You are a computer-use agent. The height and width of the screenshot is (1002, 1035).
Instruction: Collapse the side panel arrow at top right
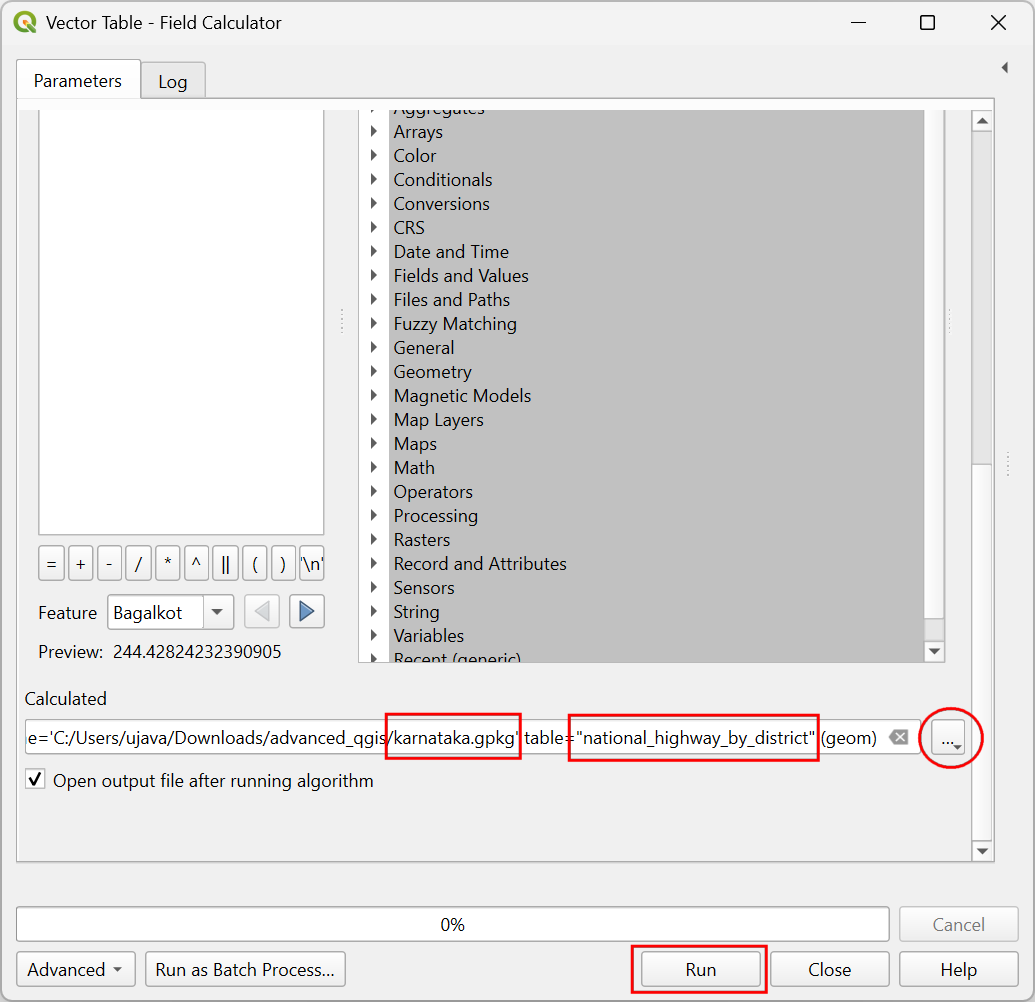(1005, 67)
